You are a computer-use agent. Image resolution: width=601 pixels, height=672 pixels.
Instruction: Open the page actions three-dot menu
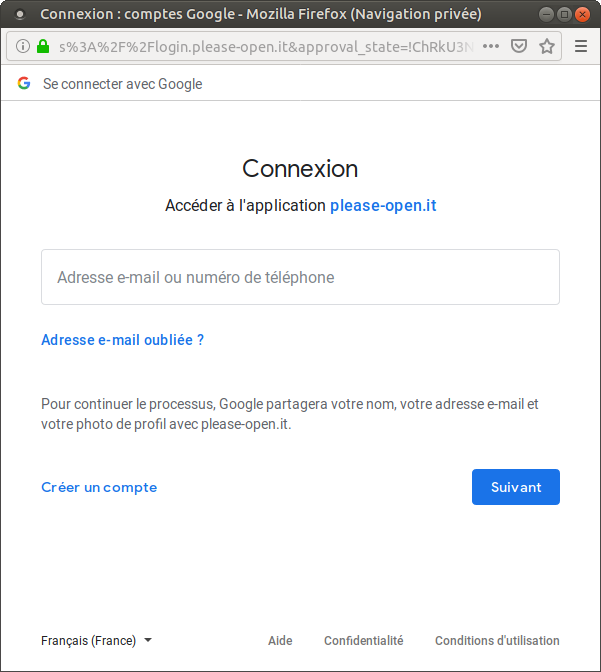[491, 46]
